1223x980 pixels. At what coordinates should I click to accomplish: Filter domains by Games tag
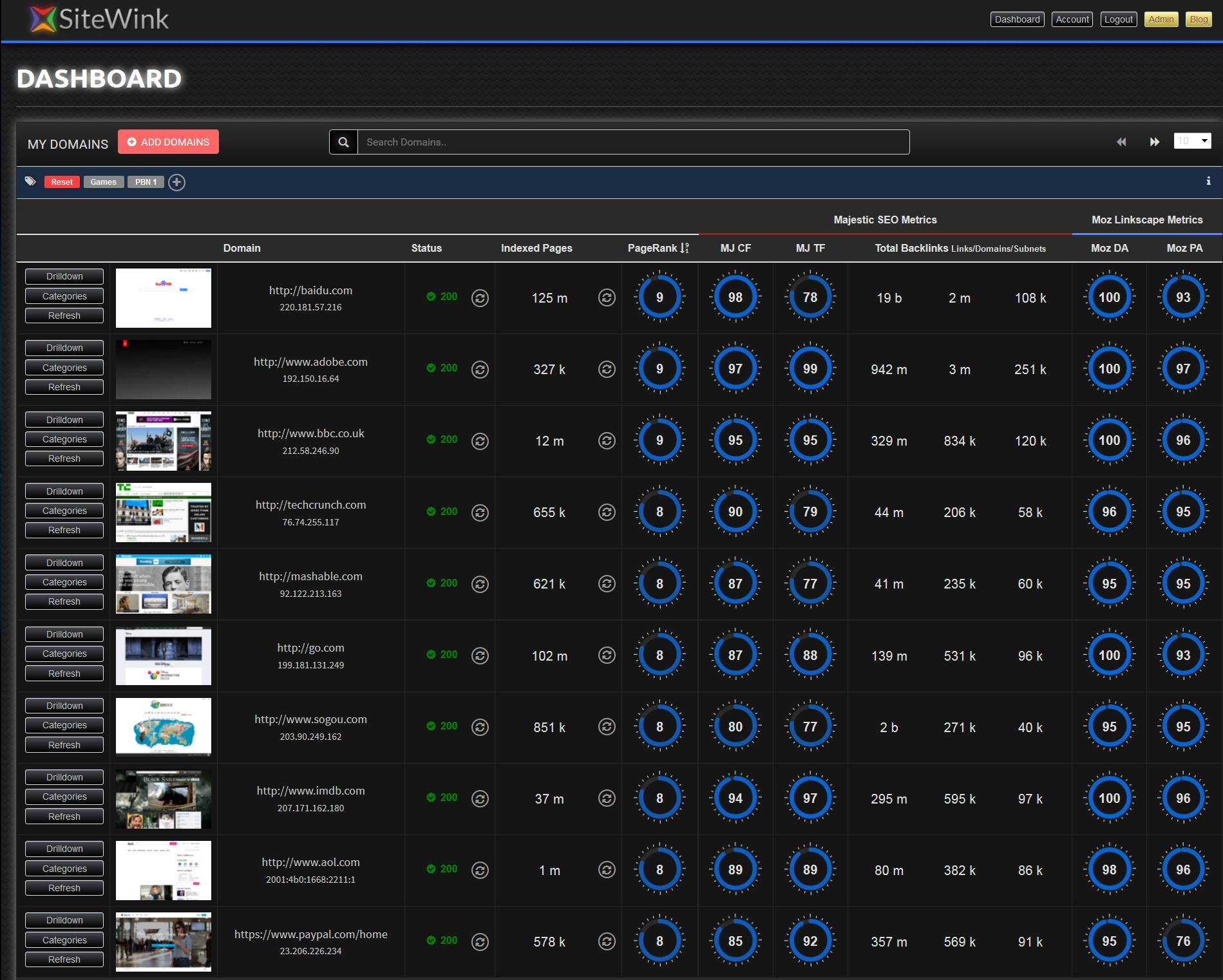coord(103,182)
